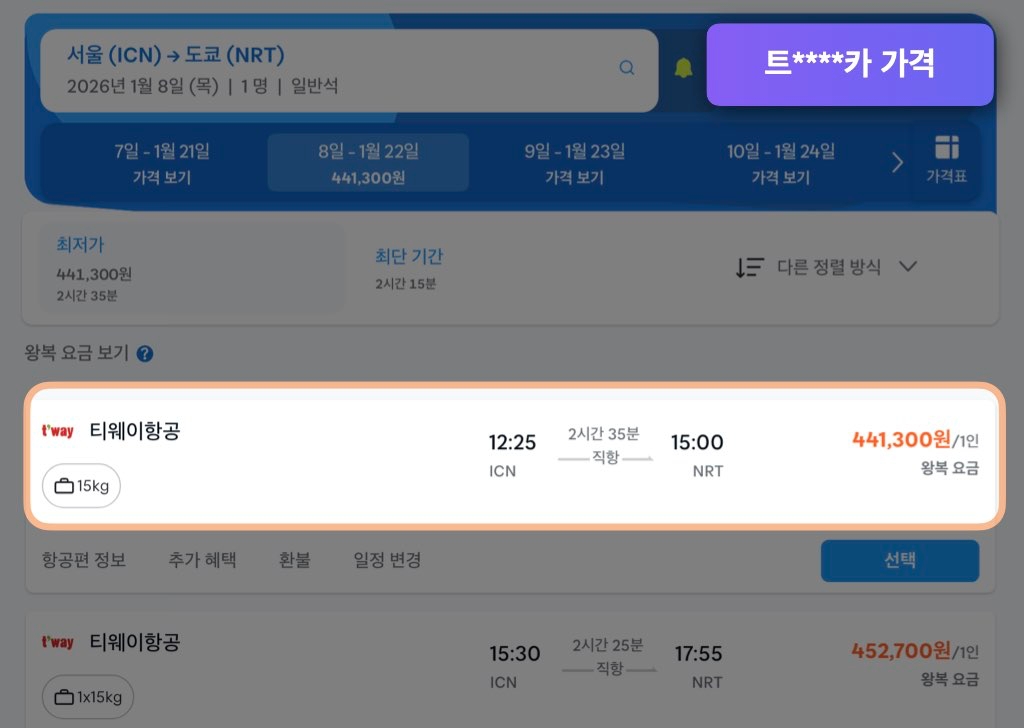Expand more dates with the right arrow chevron
The image size is (1024, 728).
(x=897, y=163)
